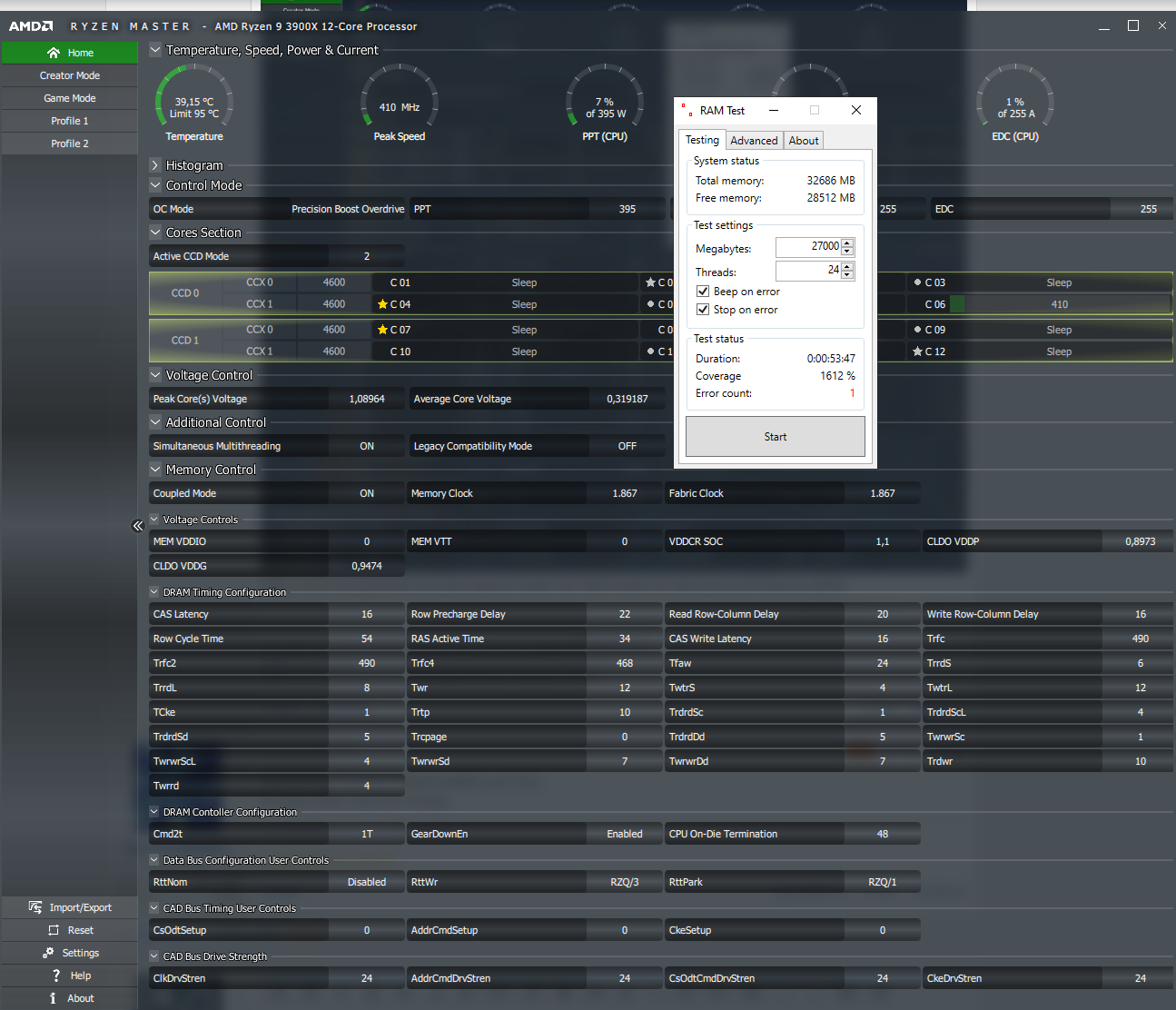Click the RAM Test window icon
The image size is (1176, 1010).
click(x=687, y=110)
